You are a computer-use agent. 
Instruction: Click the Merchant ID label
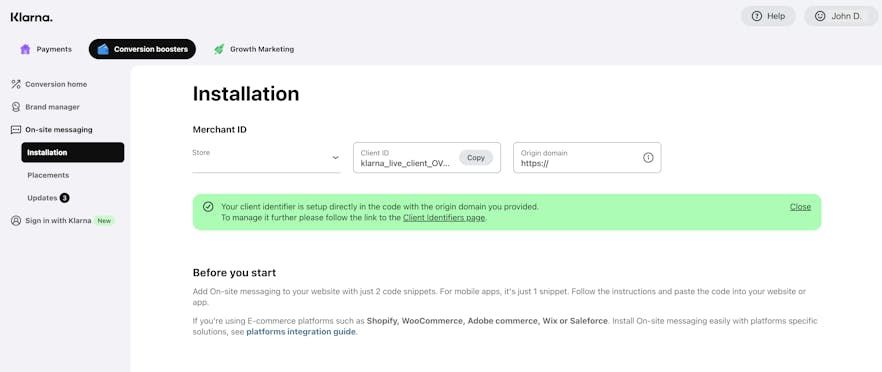(219, 129)
